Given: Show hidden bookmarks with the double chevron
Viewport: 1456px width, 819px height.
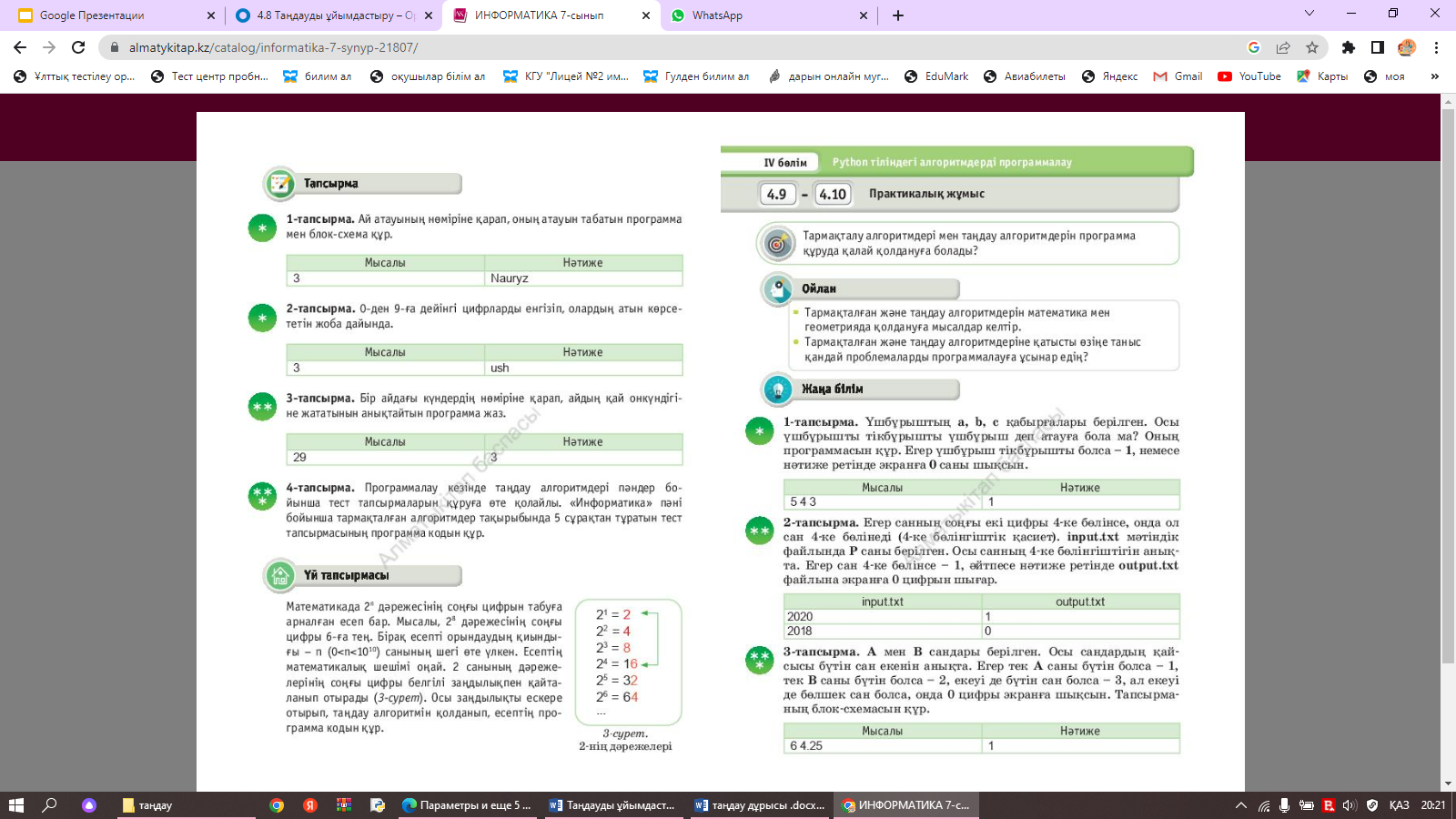Looking at the screenshot, I should click(x=1435, y=76).
